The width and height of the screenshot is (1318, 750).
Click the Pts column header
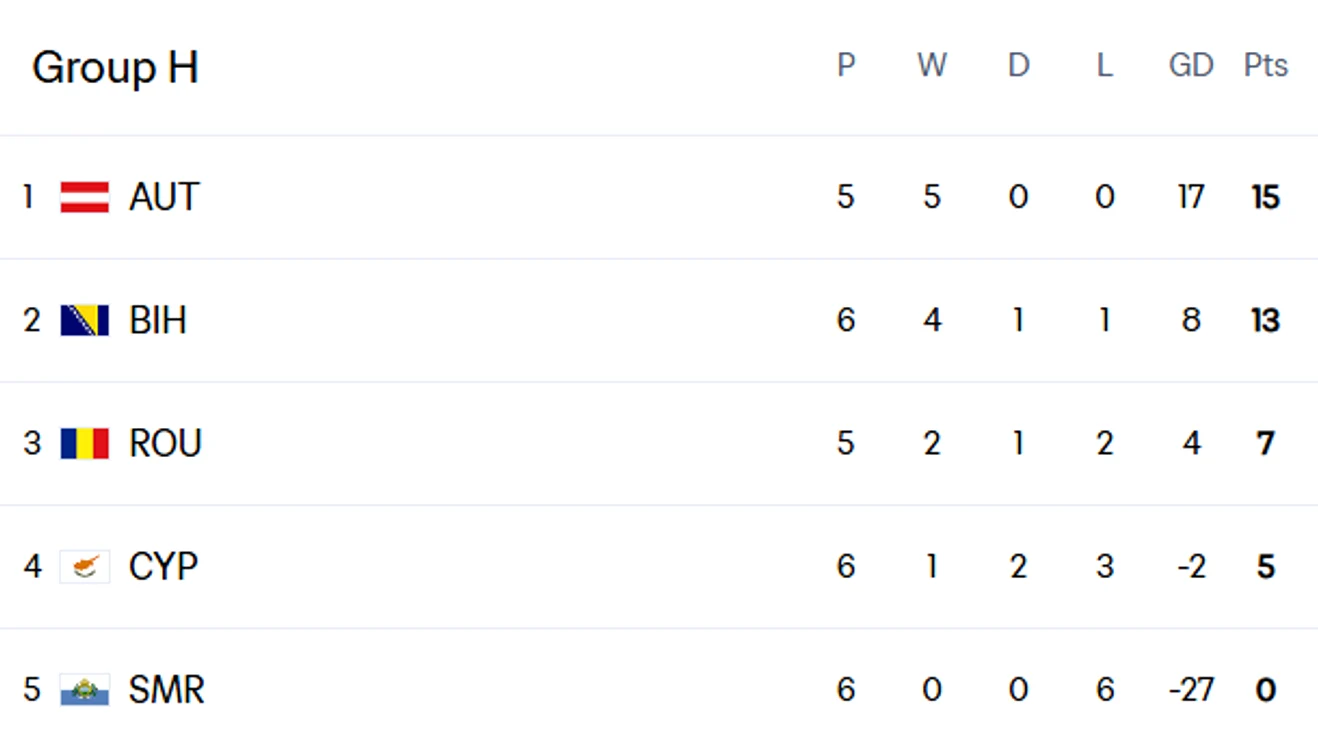1266,66
